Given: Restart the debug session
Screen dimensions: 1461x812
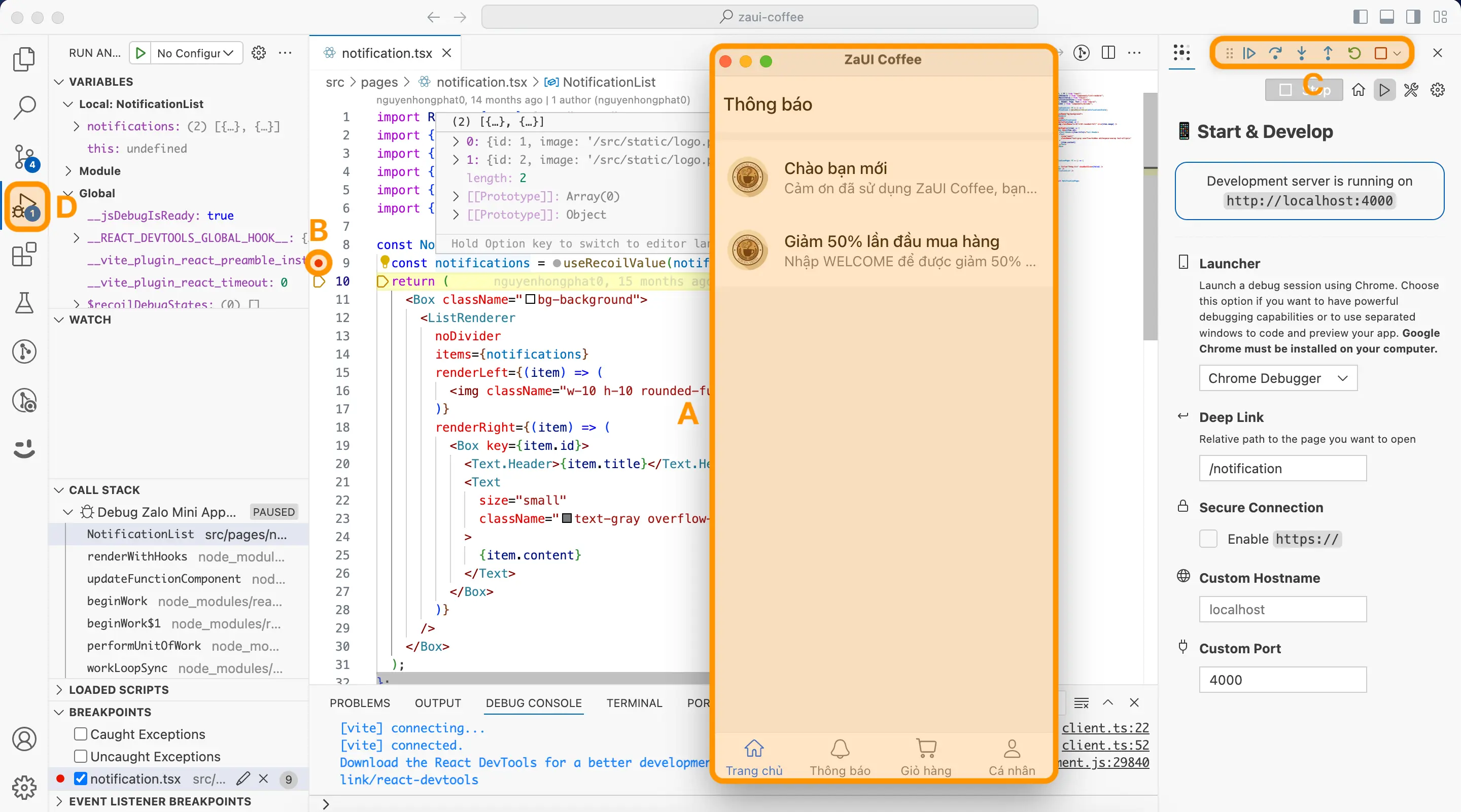Looking at the screenshot, I should tap(1354, 53).
